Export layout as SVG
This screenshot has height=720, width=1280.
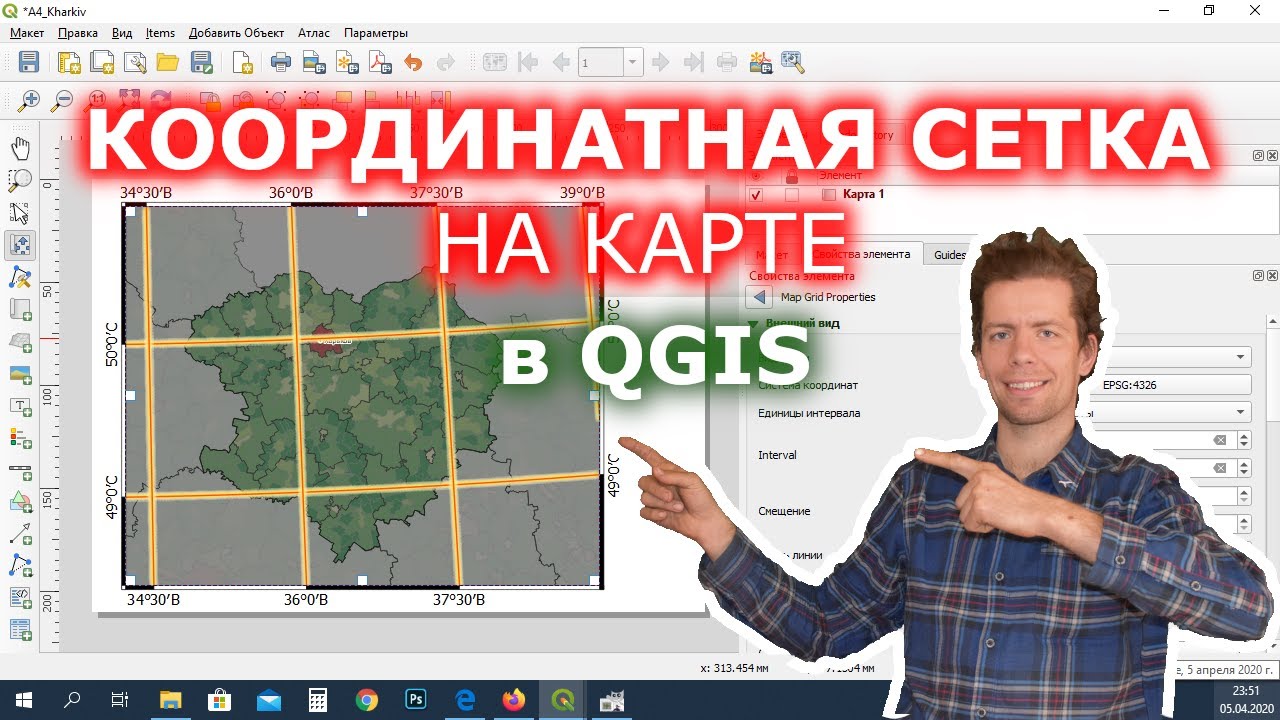pos(347,62)
